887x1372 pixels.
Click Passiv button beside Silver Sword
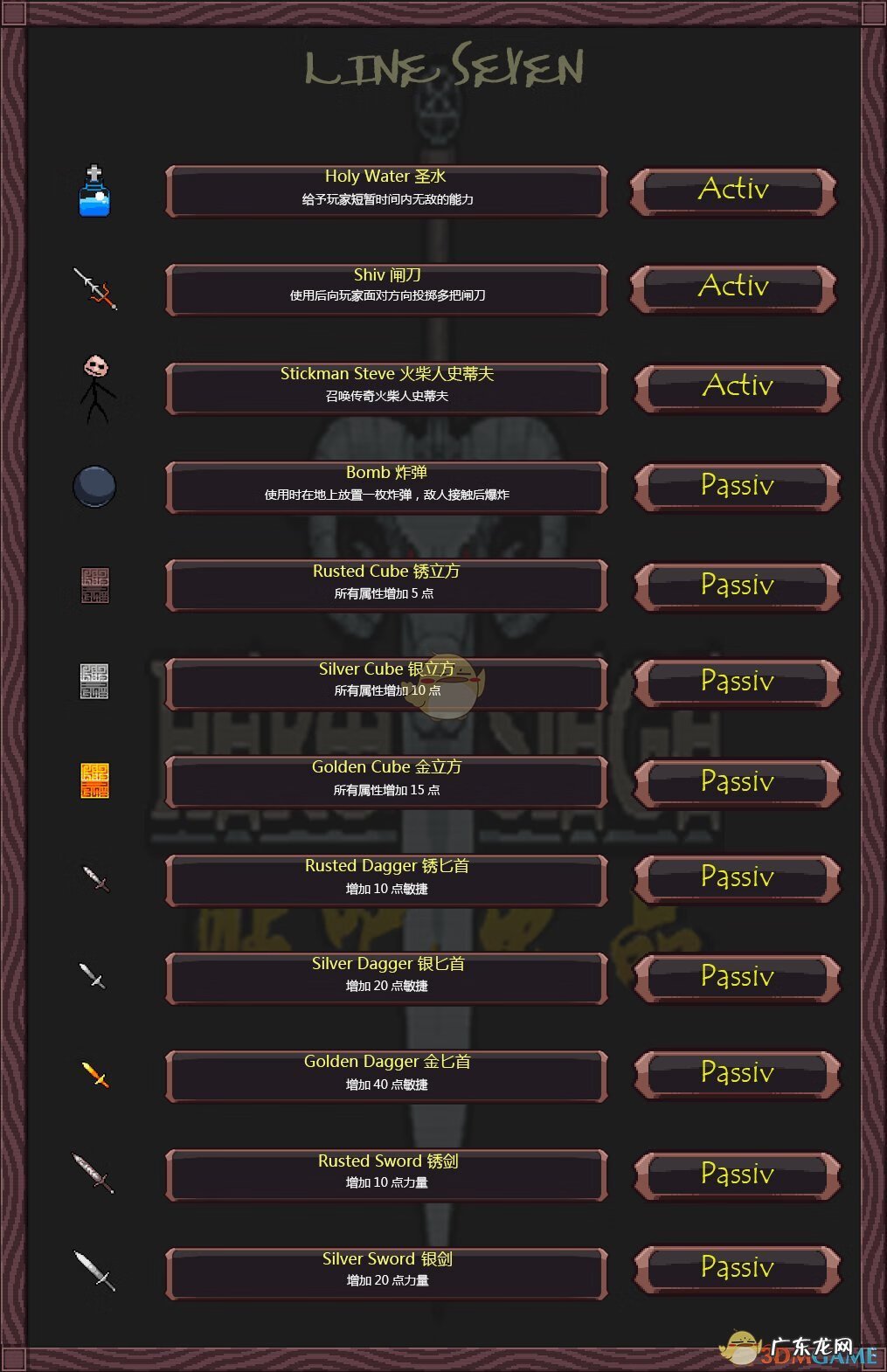(x=737, y=1269)
